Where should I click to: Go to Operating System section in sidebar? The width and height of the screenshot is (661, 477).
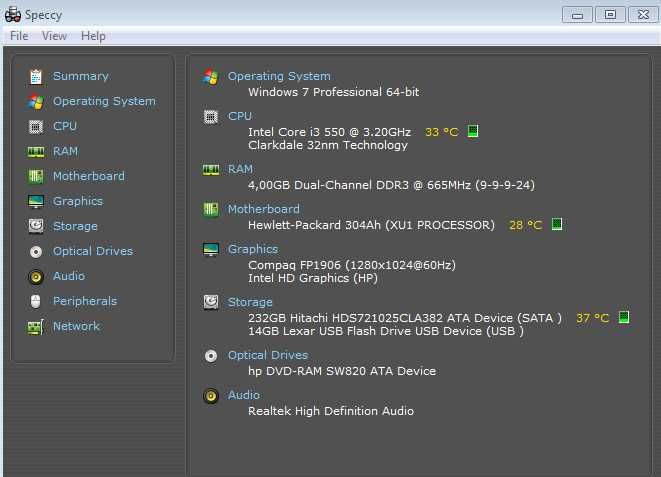[105, 102]
